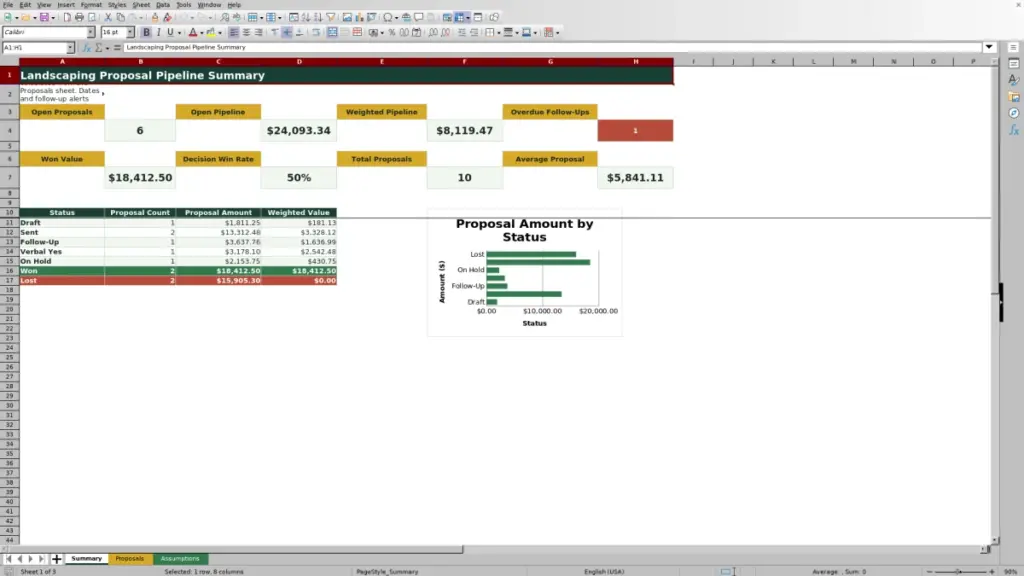
Task: Open the Borders dropdown arrow
Action: pyautogui.click(x=499, y=33)
